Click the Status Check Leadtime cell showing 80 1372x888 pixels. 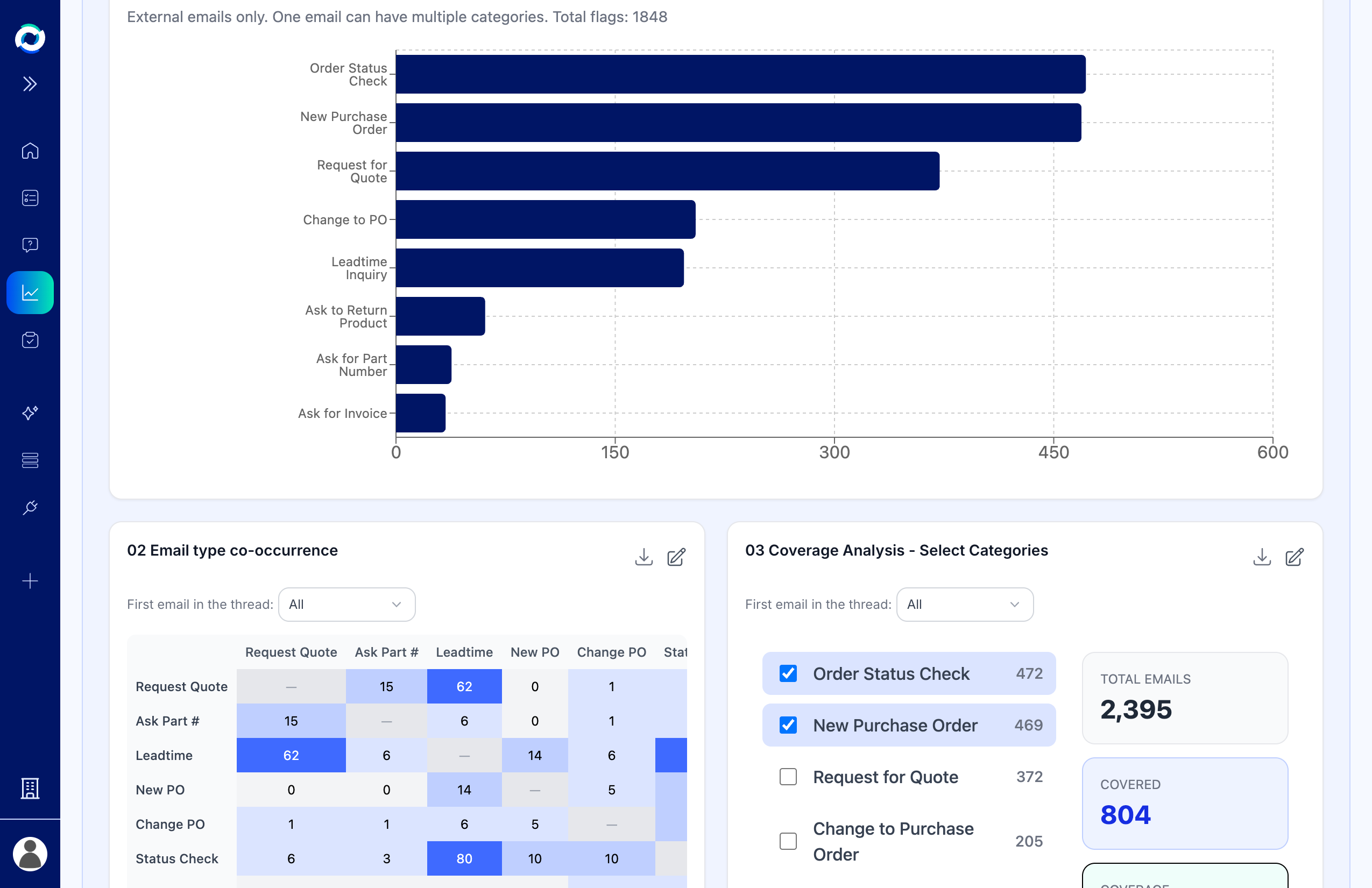464,858
